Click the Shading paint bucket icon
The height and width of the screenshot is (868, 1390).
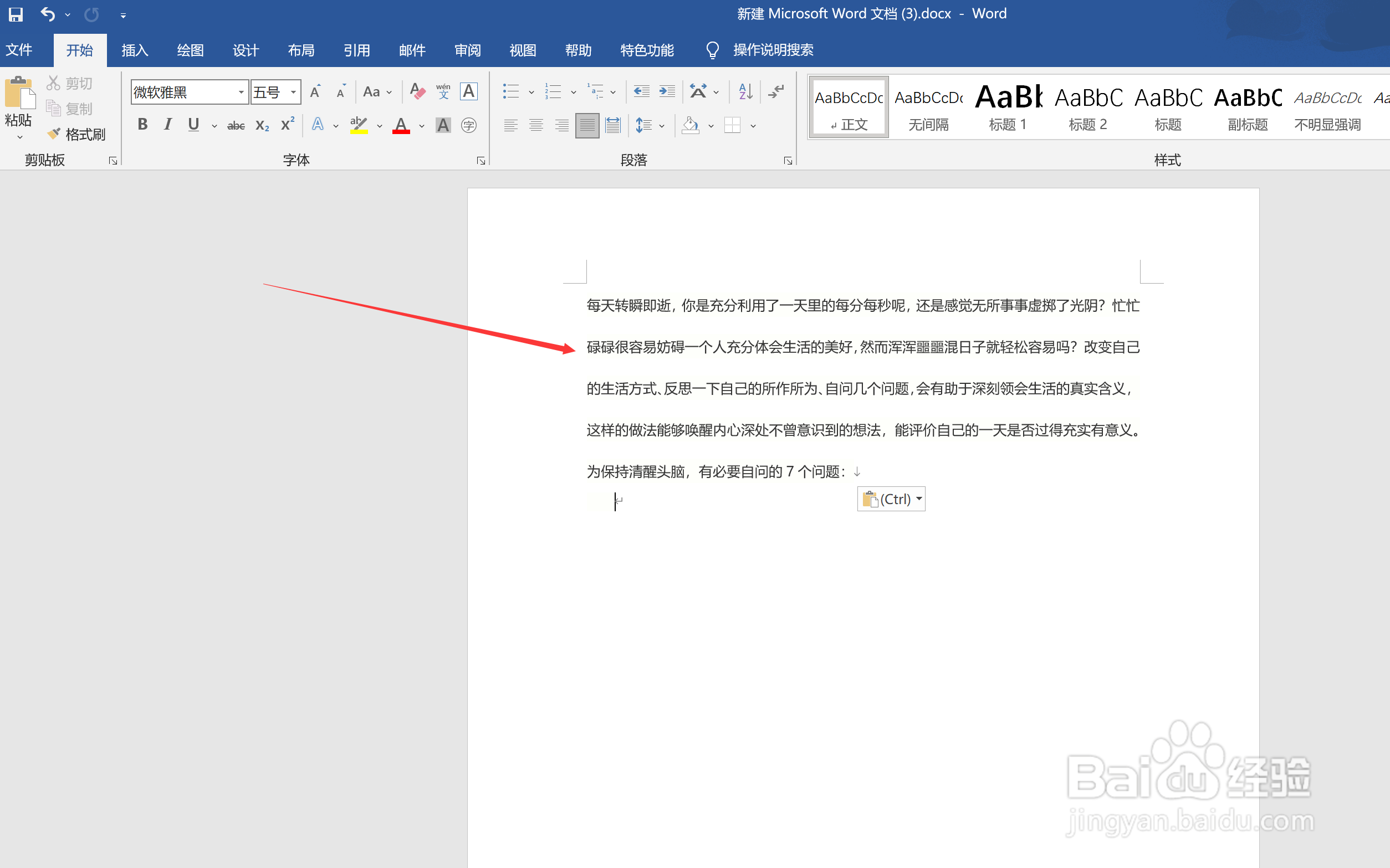(691, 125)
